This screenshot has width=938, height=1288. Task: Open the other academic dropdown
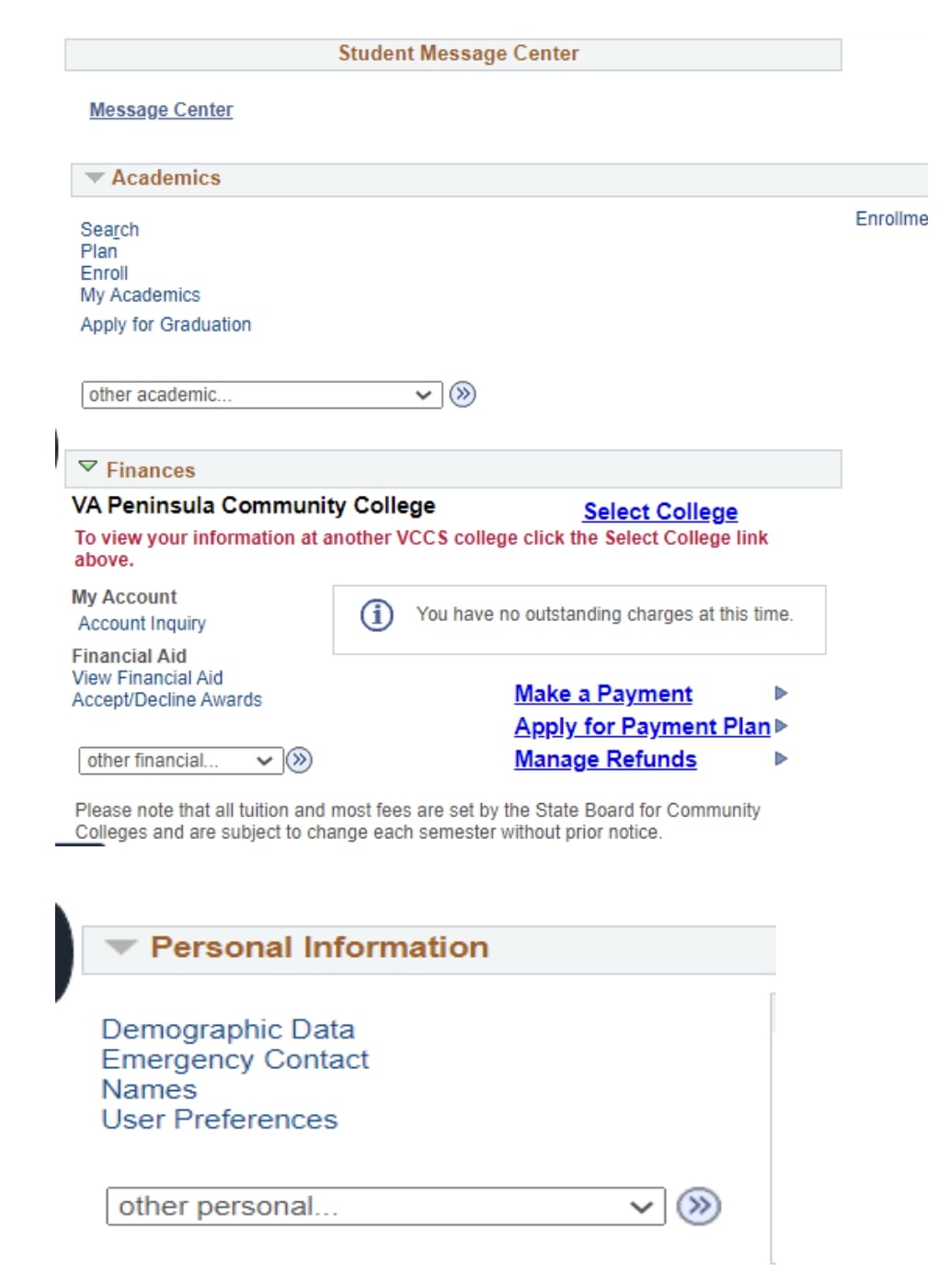[x=261, y=395]
